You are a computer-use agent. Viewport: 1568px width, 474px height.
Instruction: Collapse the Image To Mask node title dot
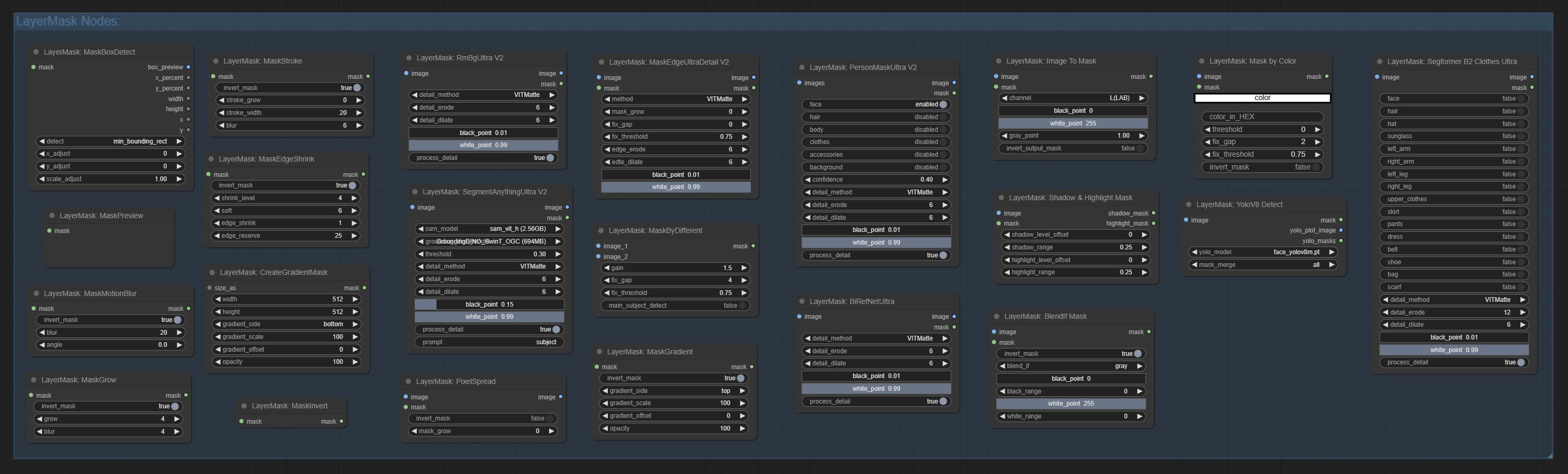coord(998,61)
